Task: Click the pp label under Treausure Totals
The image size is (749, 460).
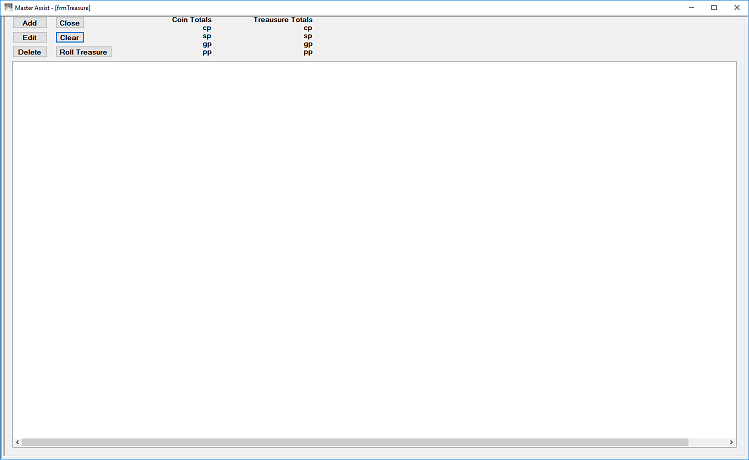Action: (308, 52)
